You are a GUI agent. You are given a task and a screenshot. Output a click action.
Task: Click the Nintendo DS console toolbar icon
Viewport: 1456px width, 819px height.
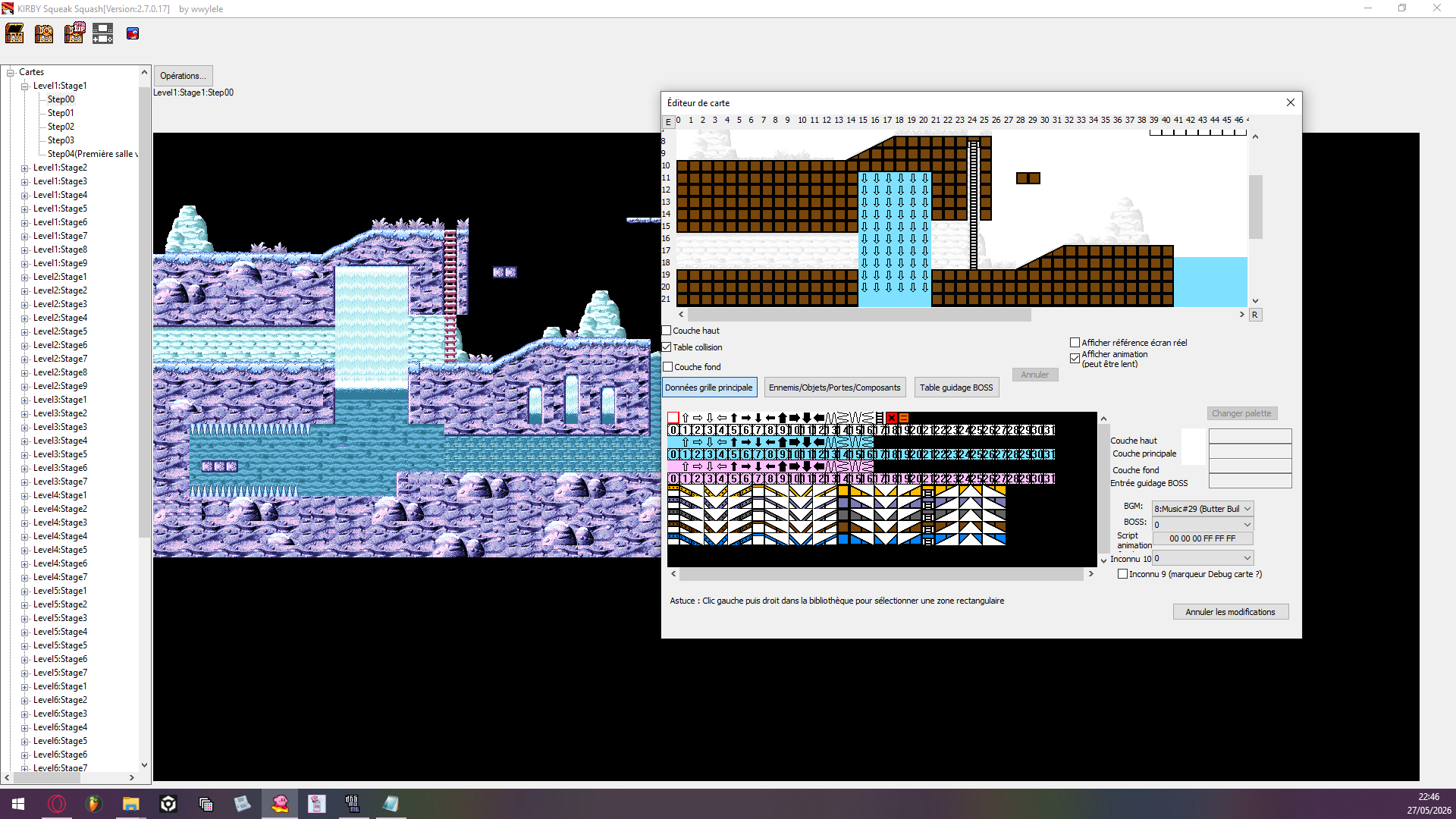103,33
